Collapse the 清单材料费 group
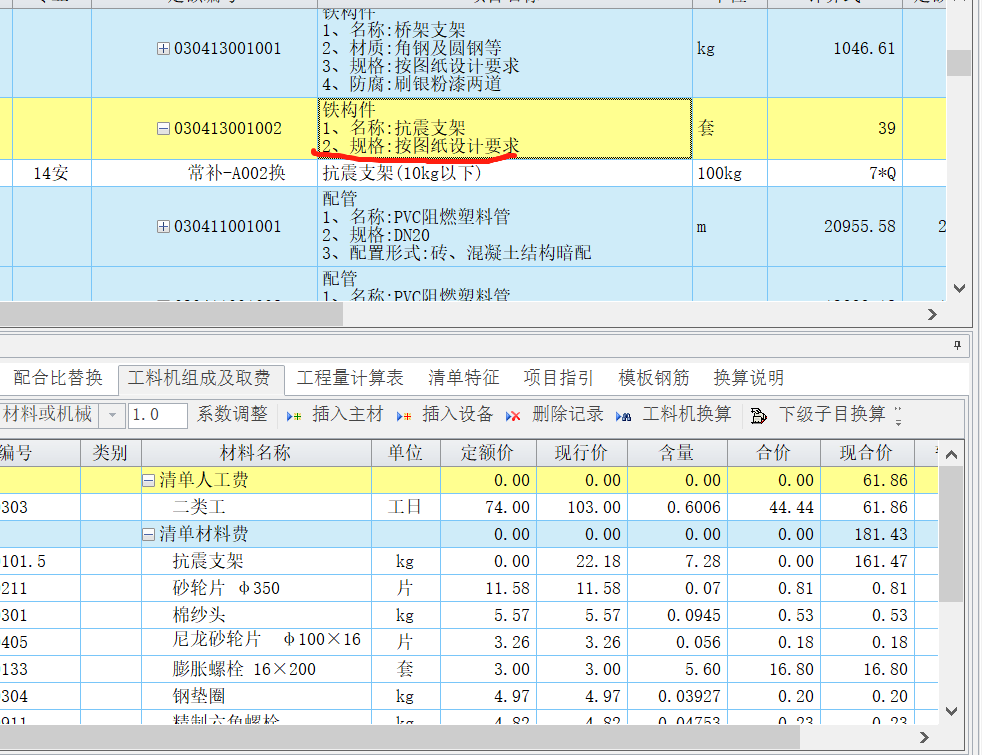Viewport: 982px width, 755px height. pos(148,534)
